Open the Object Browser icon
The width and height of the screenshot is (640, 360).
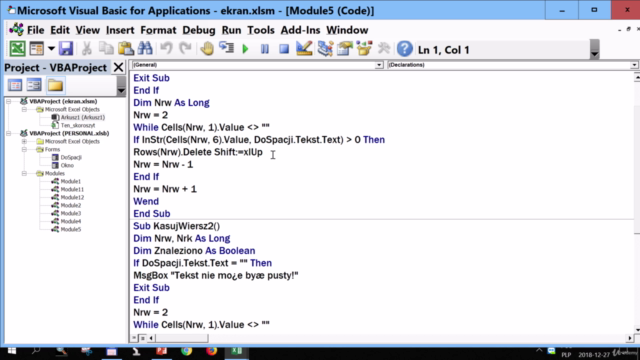pyautogui.click(x=364, y=49)
